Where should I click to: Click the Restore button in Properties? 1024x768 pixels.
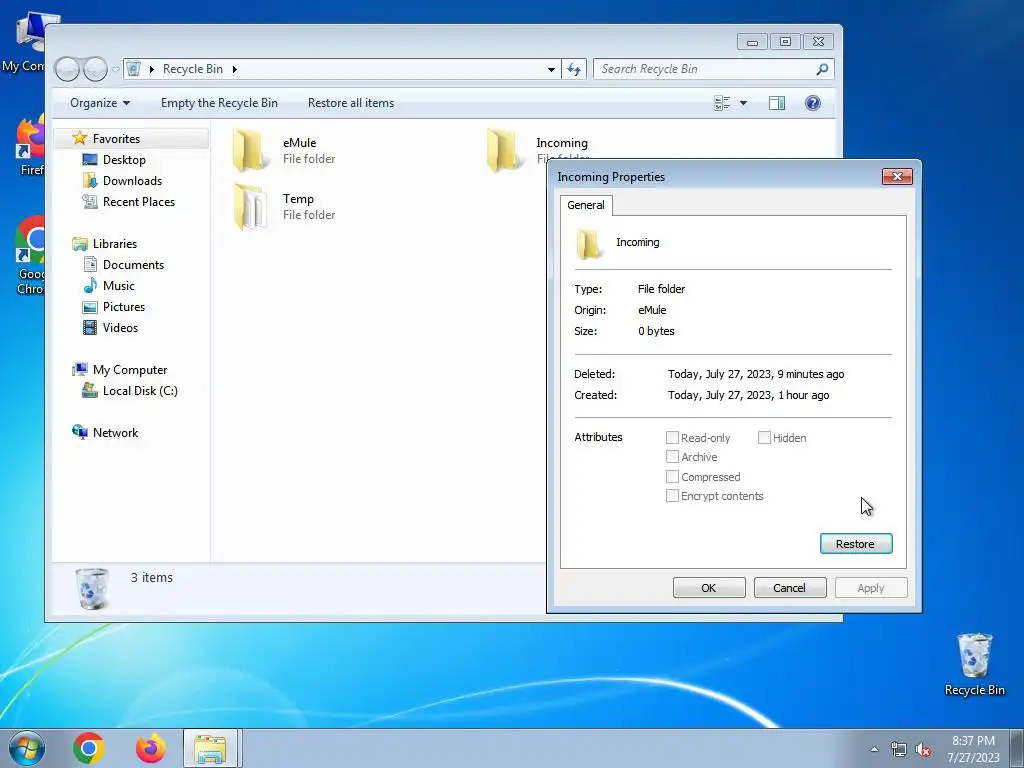coord(856,544)
